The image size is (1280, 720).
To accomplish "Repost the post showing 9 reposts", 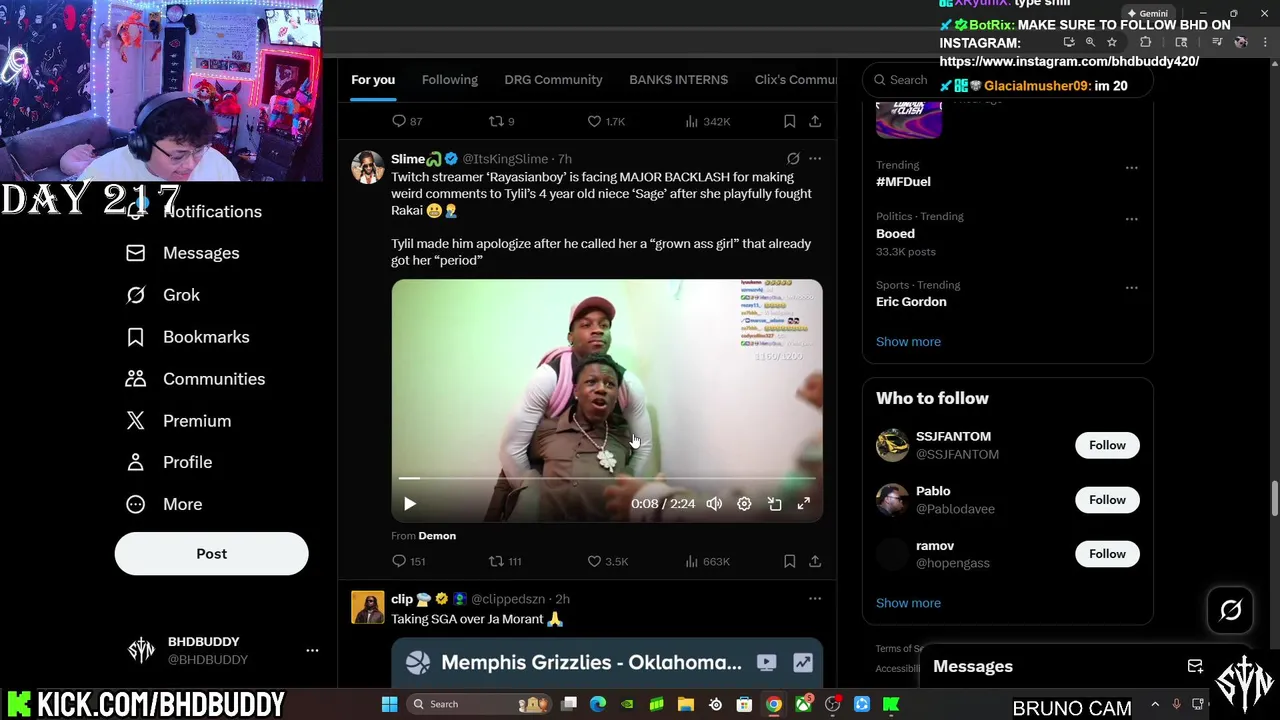I will pyautogui.click(x=501, y=121).
